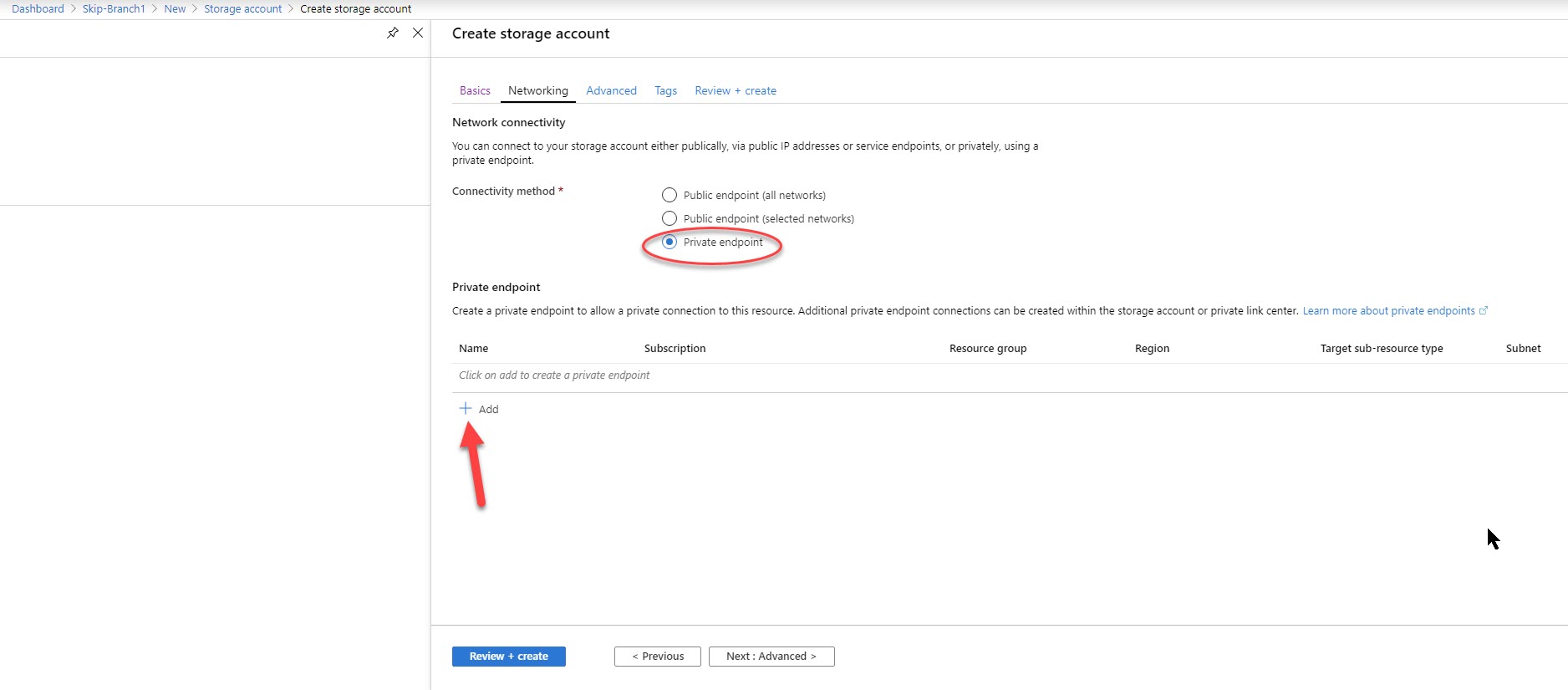Click the Name column header
Viewport: 1568px width, 690px height.
pos(473,348)
